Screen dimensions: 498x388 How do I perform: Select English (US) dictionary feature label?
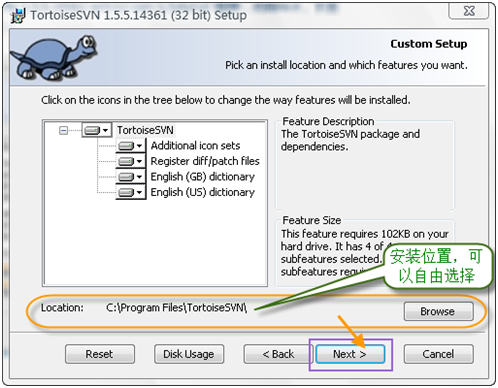click(x=203, y=192)
